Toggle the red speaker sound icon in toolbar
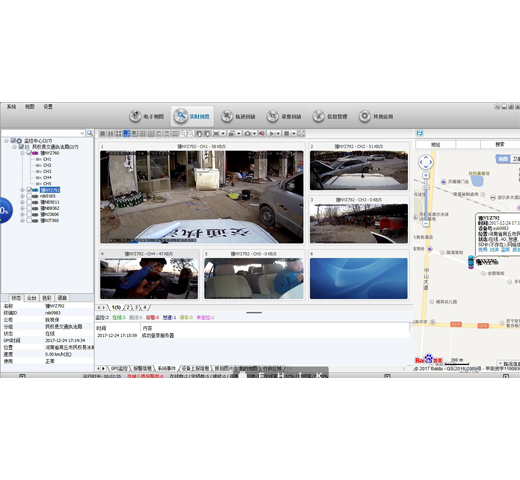Image resolution: width=520 pixels, height=480 pixels. 262,133
